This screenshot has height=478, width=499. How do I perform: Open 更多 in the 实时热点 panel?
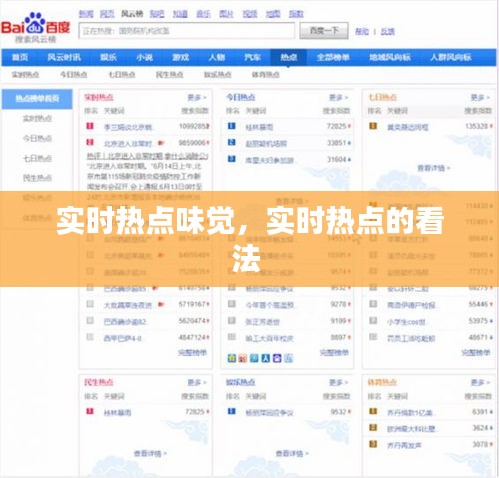tap(197, 97)
